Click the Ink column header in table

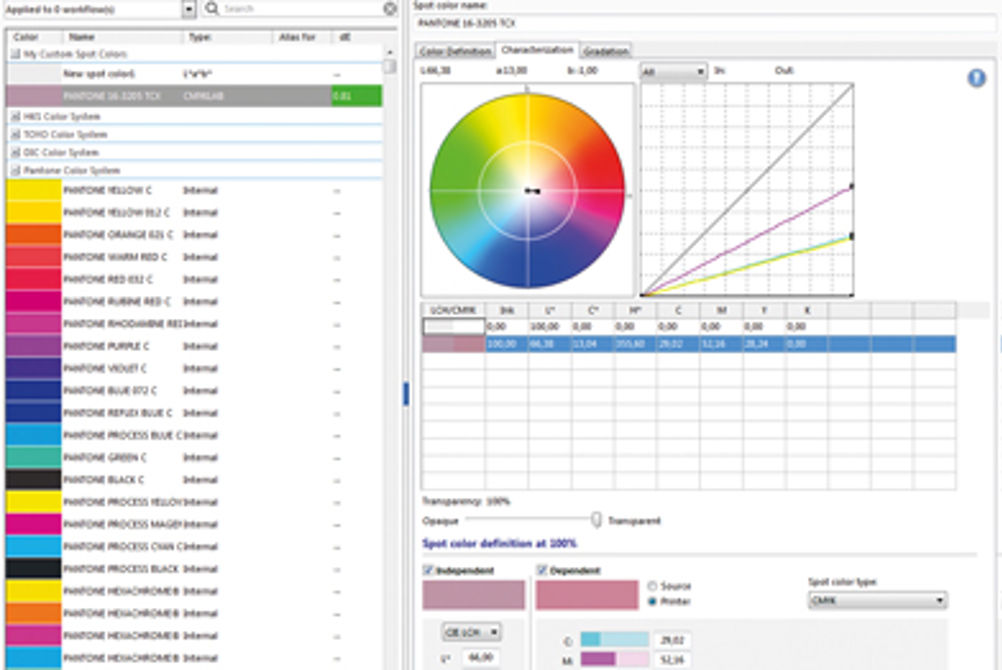507,310
